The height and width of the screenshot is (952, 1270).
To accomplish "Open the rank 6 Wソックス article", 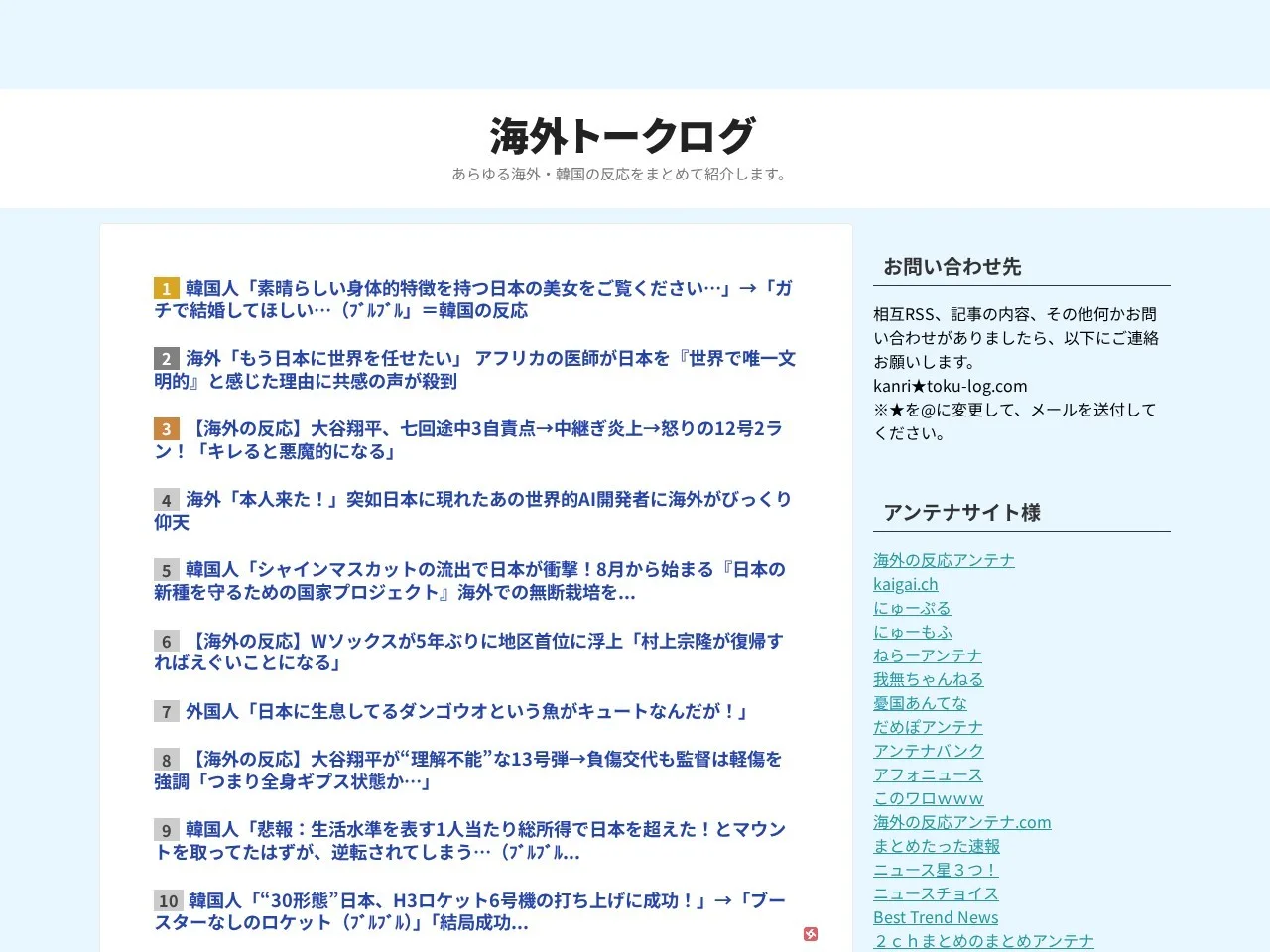I will point(468,652).
